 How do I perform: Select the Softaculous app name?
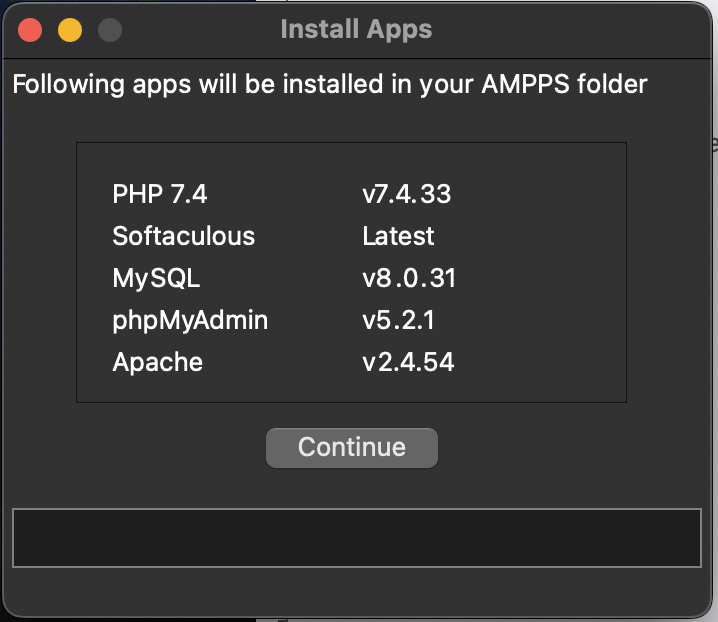[184, 236]
